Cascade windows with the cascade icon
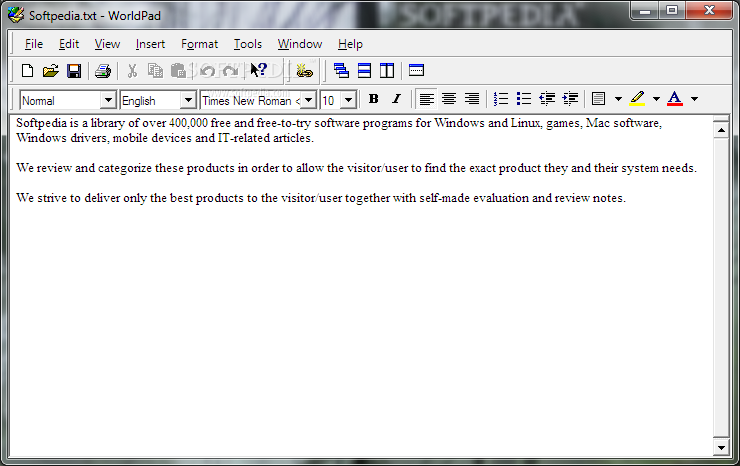The image size is (740, 466). [341, 71]
